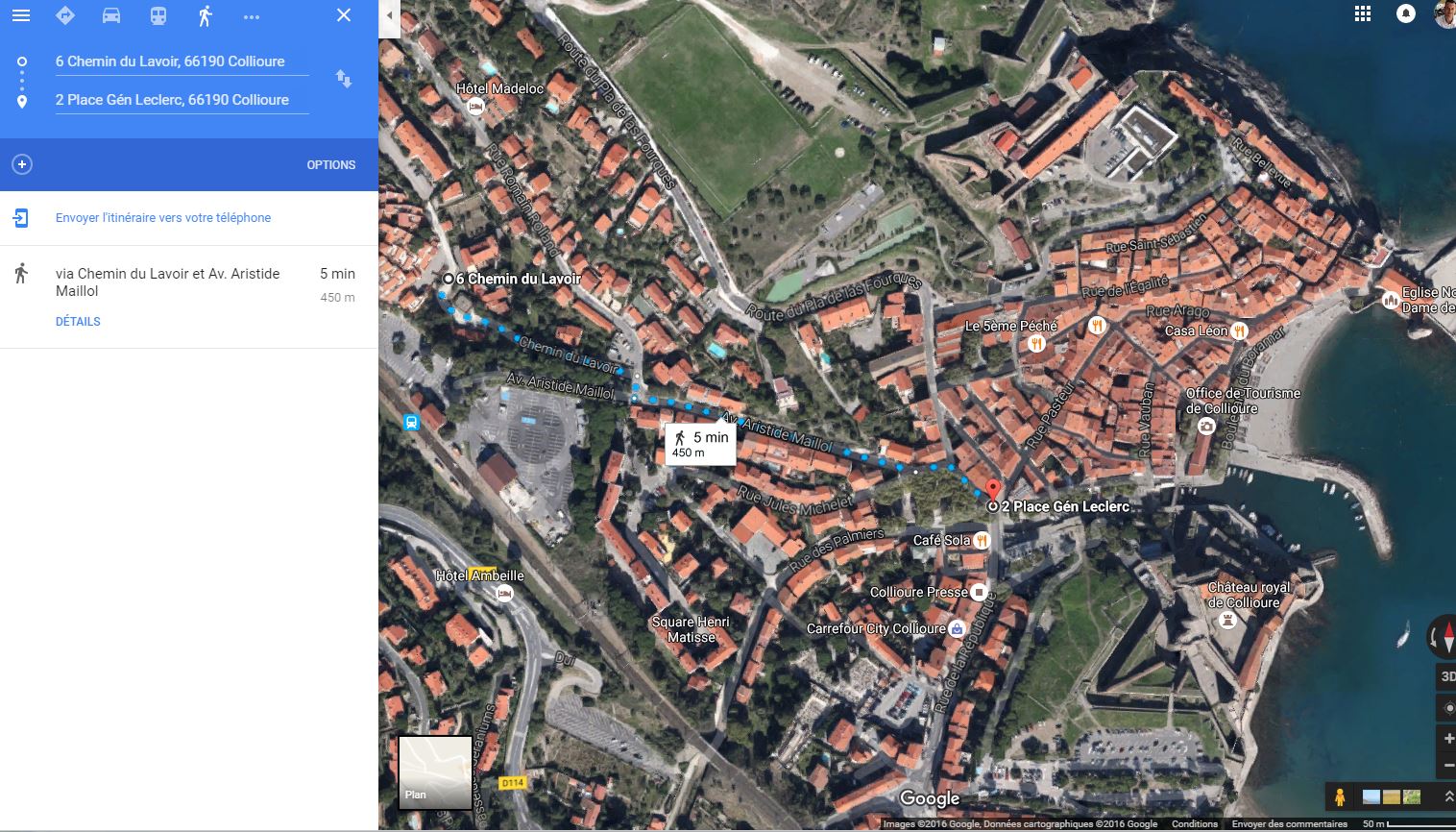Switch directions to public transit mode
This screenshot has height=832, width=1456.
[x=158, y=15]
